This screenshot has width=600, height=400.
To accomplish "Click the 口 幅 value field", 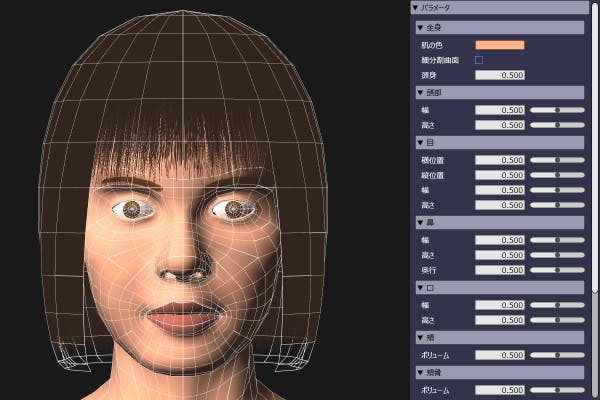I will pos(499,305).
